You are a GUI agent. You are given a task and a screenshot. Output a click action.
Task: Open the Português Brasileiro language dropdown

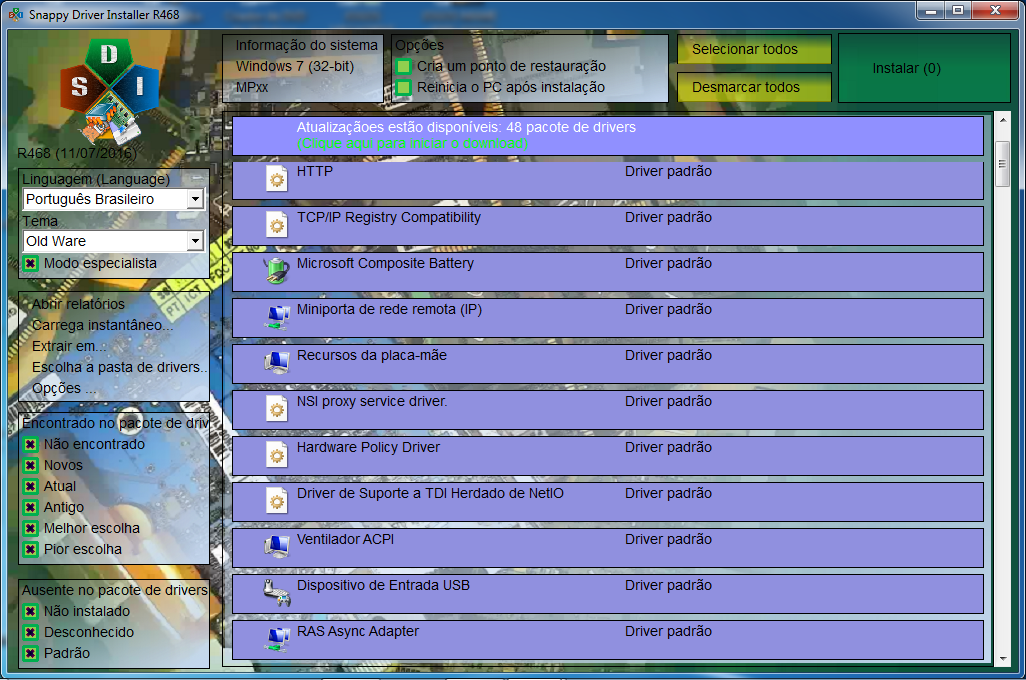pyautogui.click(x=114, y=199)
